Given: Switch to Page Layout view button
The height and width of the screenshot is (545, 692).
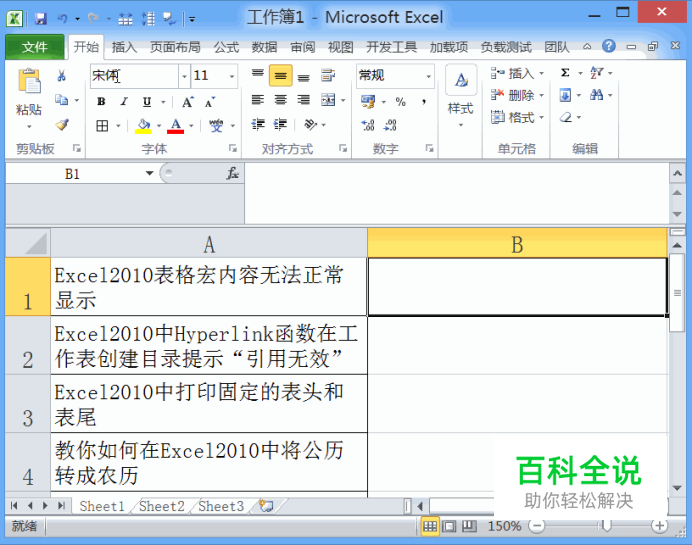Looking at the screenshot, I should 449,526.
